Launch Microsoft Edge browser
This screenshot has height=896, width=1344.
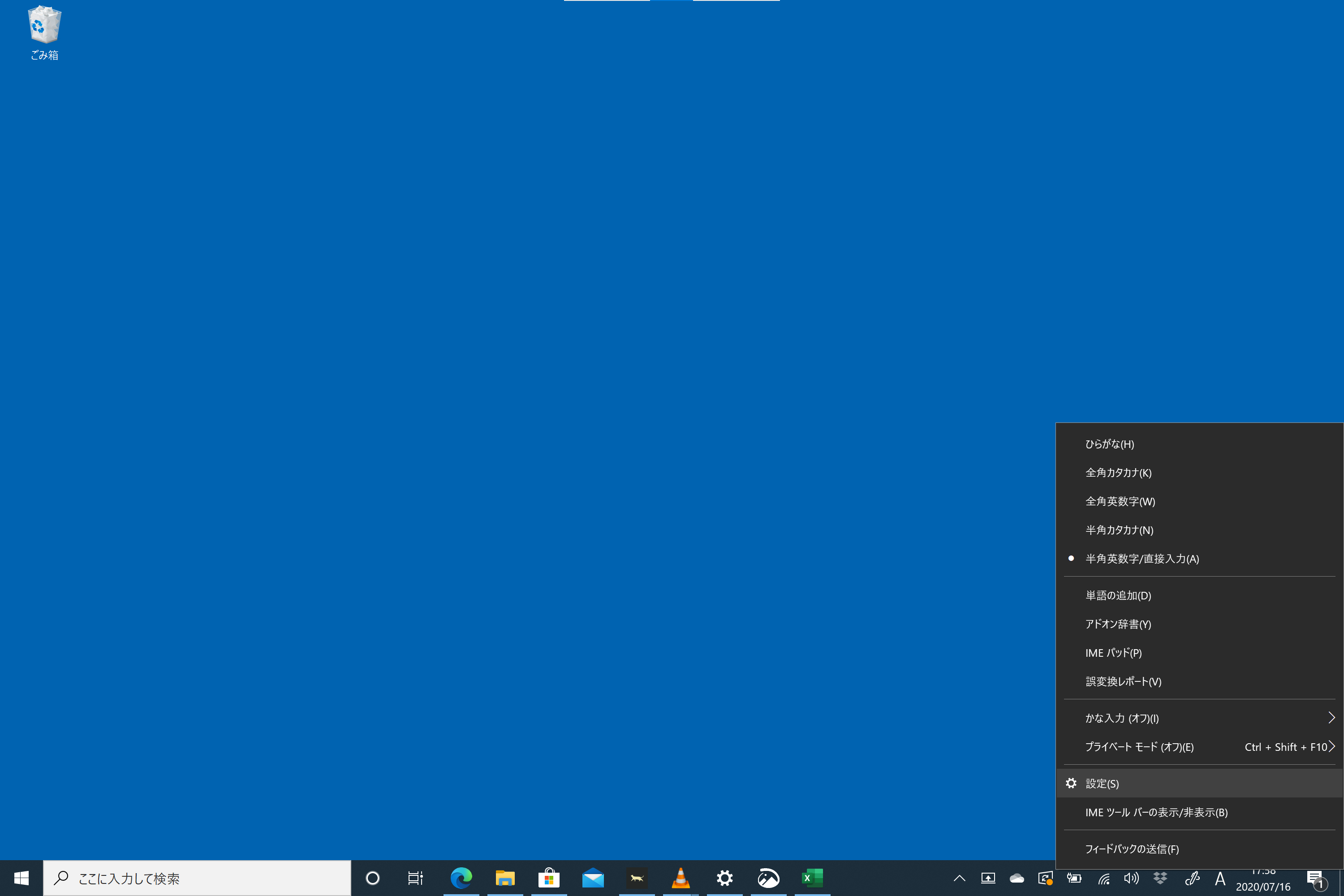(x=461, y=878)
